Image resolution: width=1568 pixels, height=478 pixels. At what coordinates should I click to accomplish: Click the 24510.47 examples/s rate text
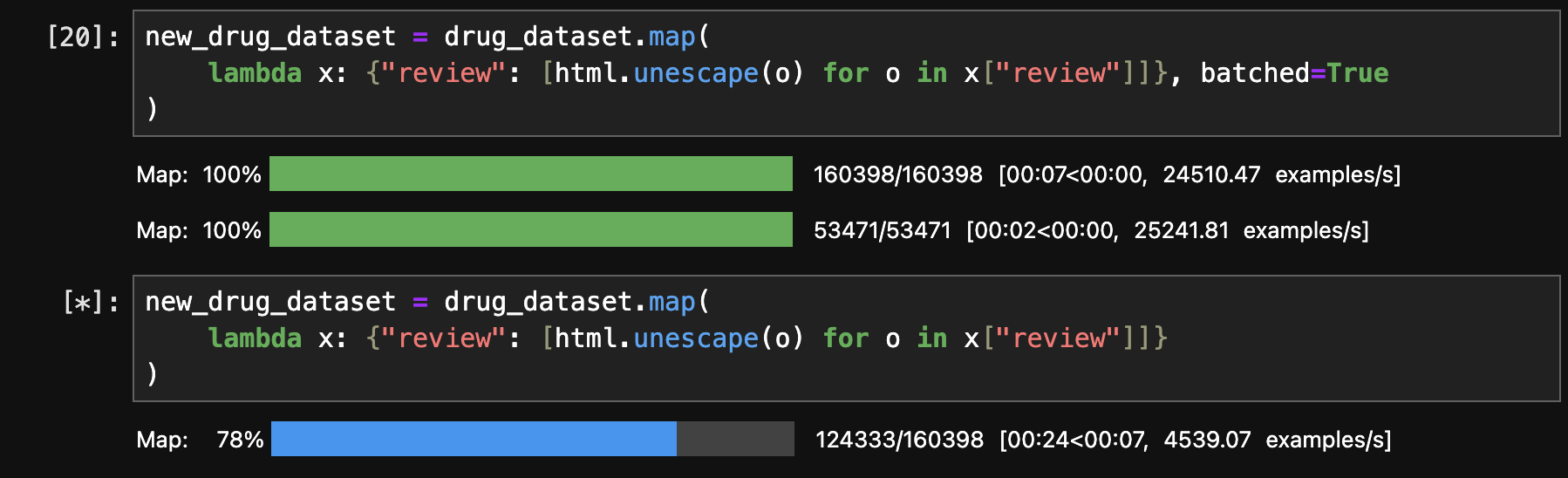(x=1281, y=174)
